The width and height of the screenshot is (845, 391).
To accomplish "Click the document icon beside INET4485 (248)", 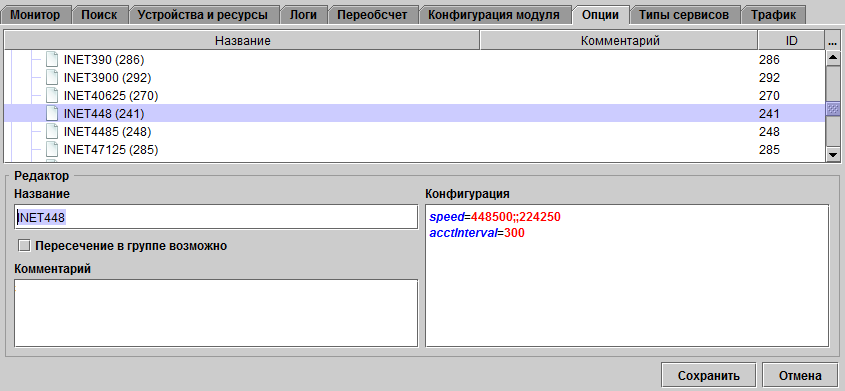I will [x=52, y=131].
